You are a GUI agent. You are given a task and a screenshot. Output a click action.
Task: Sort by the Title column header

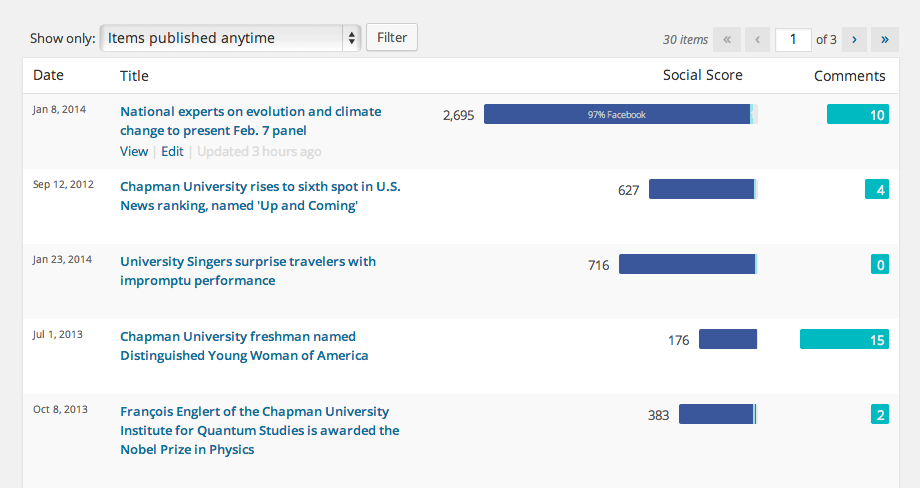pos(134,76)
